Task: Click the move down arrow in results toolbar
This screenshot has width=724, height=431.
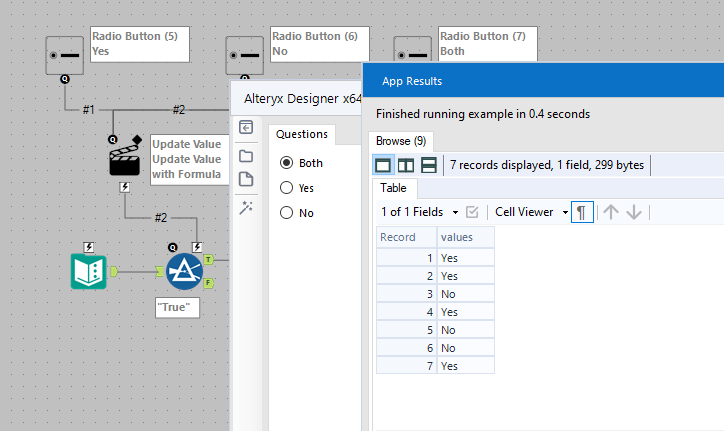Action: [x=634, y=212]
